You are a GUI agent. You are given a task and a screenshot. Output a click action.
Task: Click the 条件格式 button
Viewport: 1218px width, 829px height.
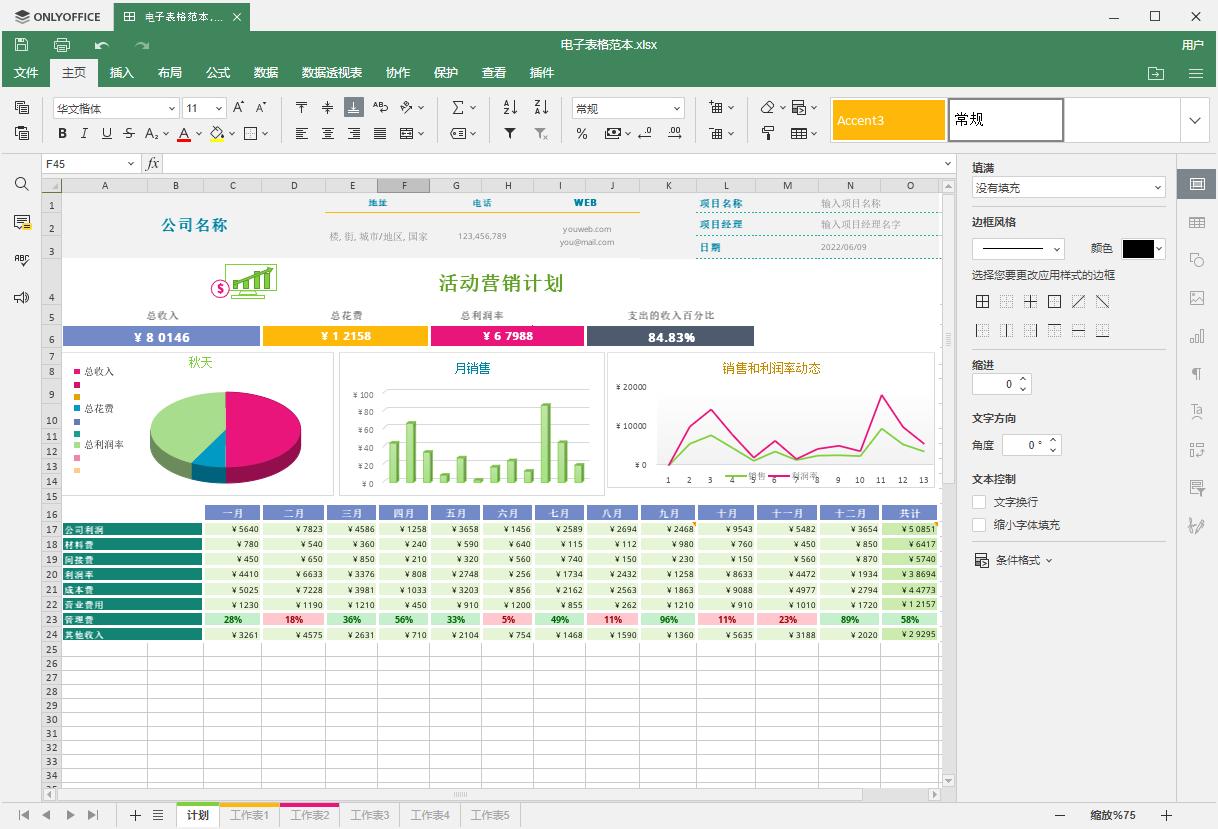pyautogui.click(x=1014, y=560)
